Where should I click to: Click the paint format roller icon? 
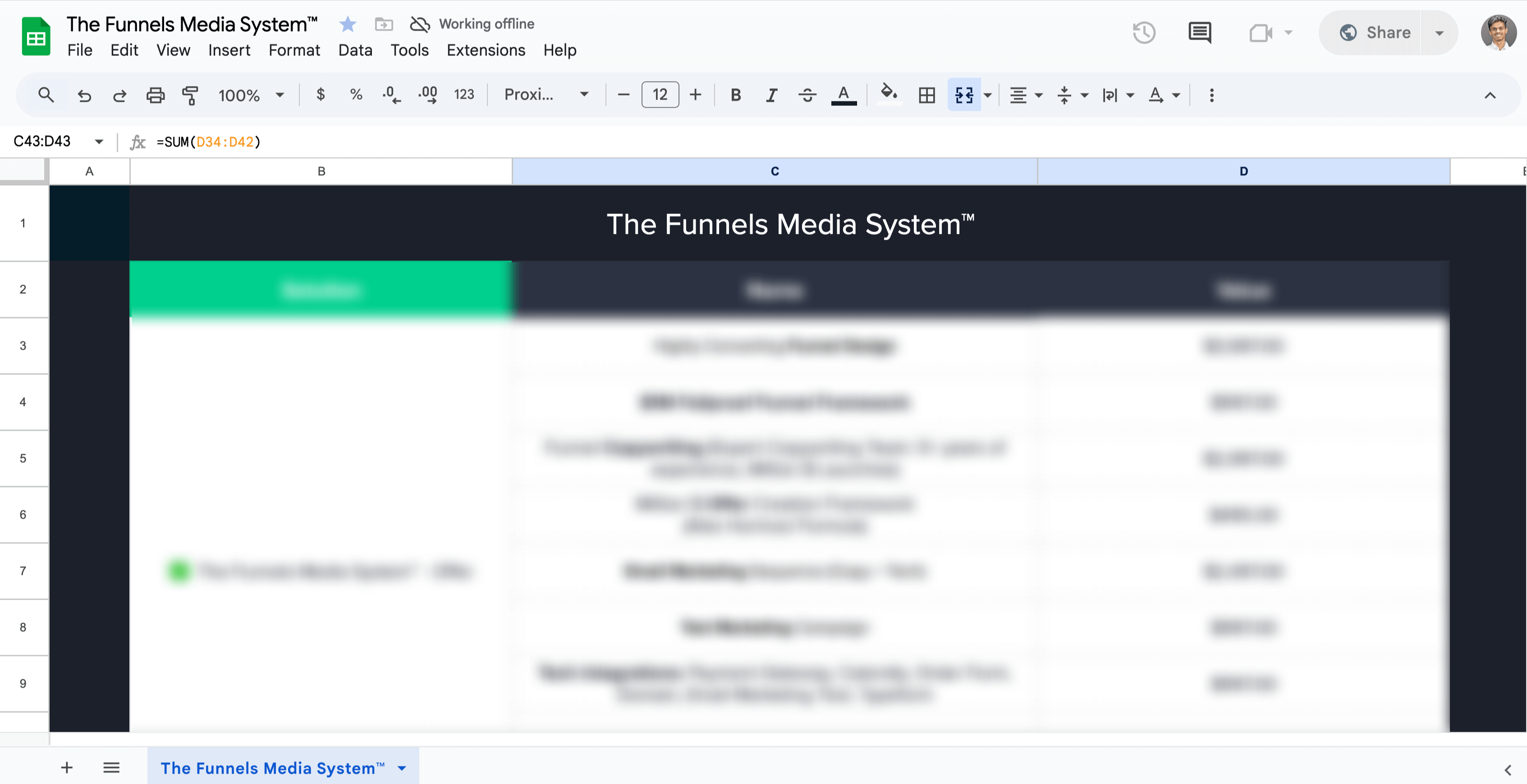[190, 95]
